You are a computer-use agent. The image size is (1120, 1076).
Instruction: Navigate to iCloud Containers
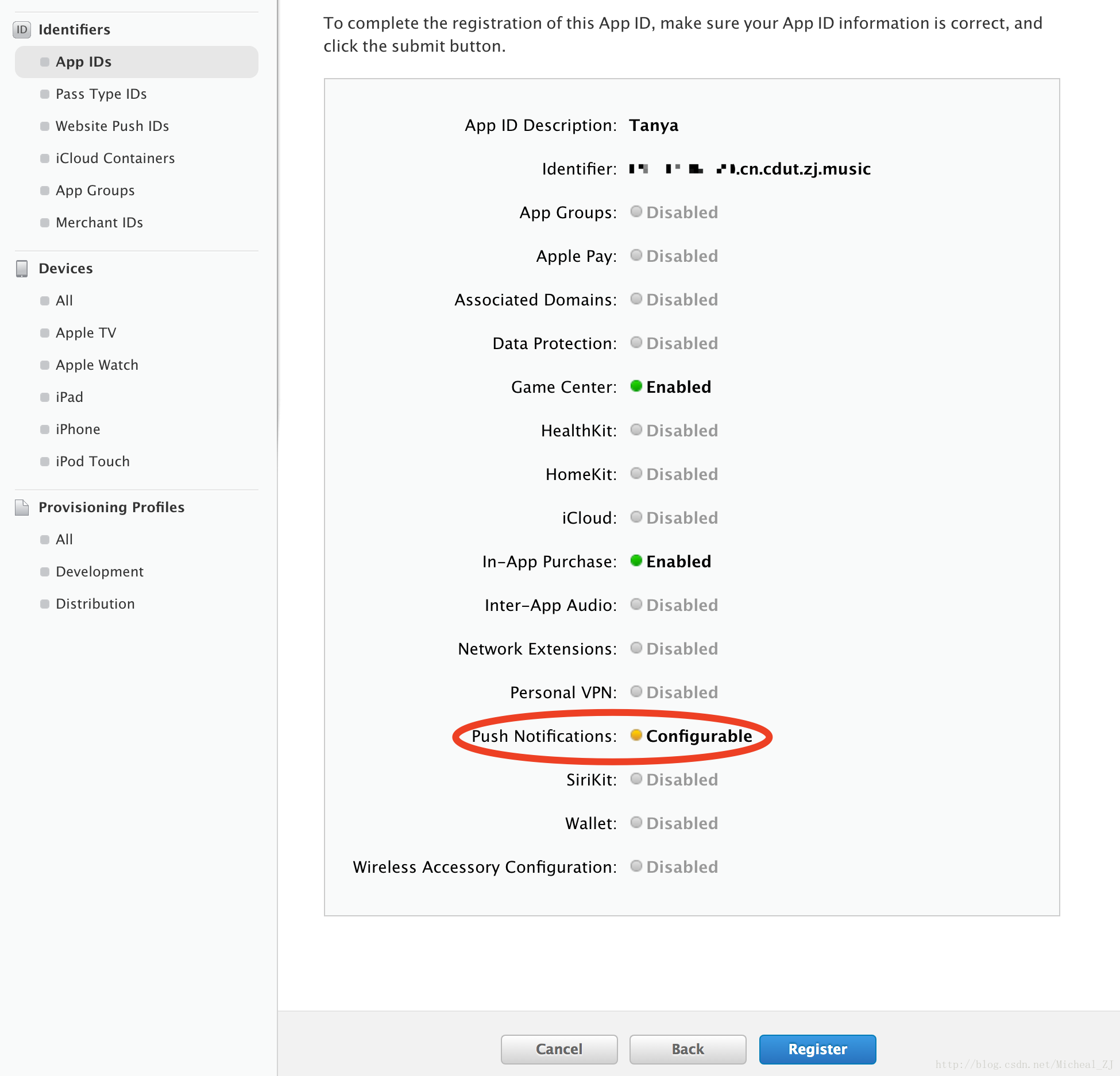click(115, 157)
